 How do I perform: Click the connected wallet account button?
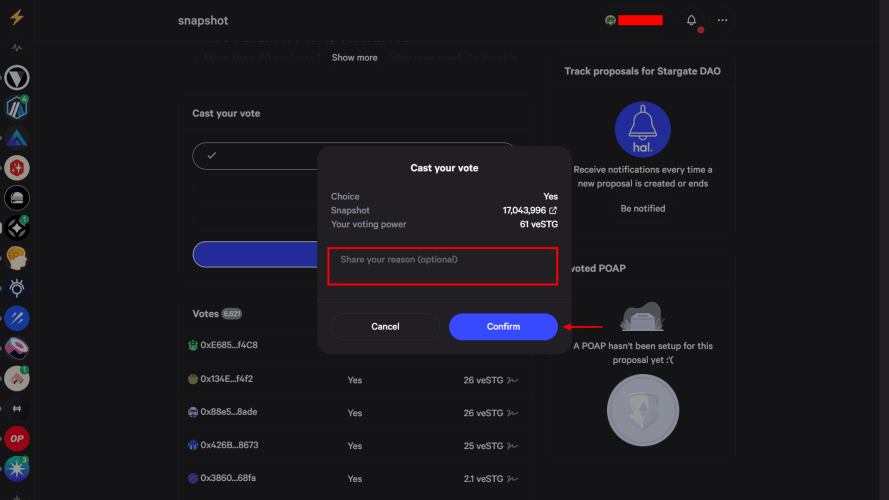pos(634,20)
